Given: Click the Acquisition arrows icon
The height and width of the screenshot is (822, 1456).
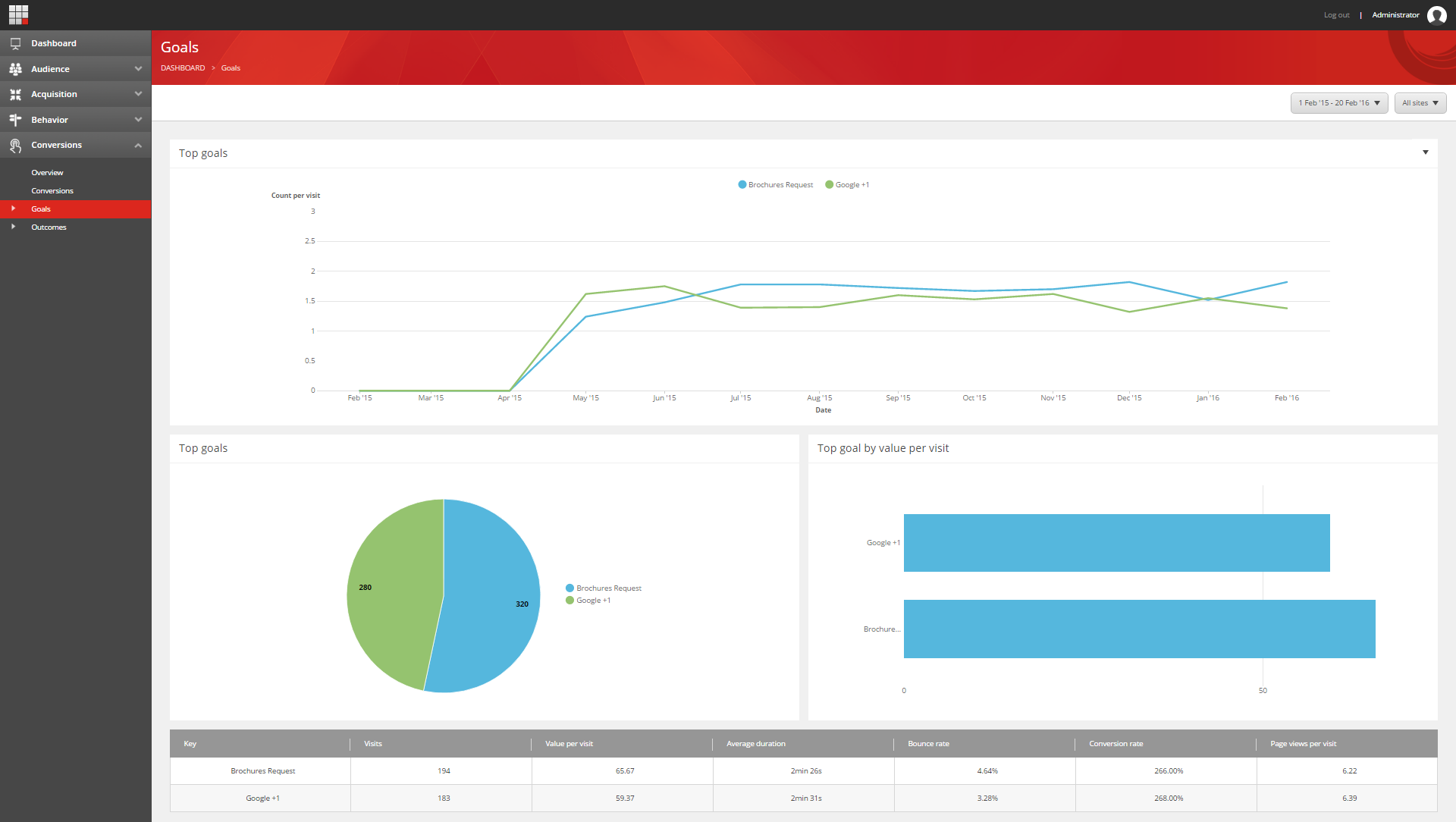Looking at the screenshot, I should 15,94.
